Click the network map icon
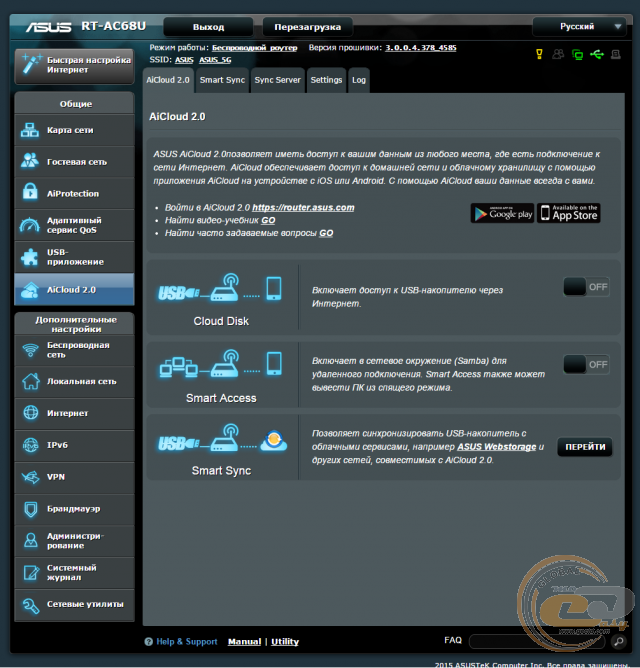Screen dimensions: 640x668 30,130
